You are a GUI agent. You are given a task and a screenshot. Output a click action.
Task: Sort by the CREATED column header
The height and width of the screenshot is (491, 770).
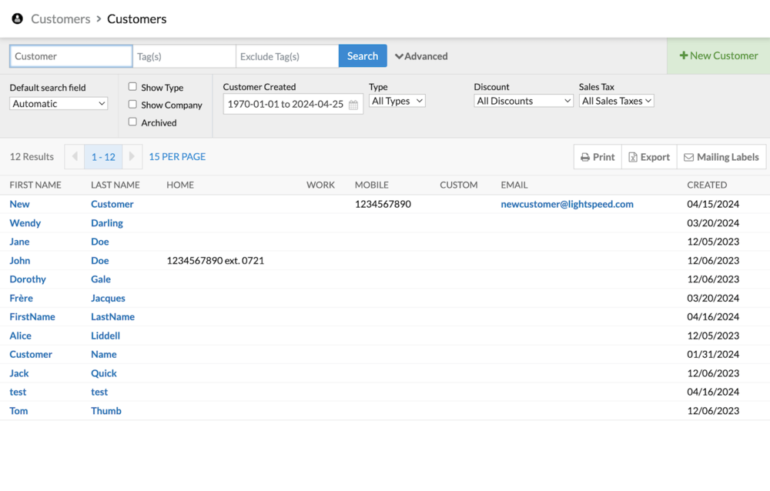click(x=706, y=185)
